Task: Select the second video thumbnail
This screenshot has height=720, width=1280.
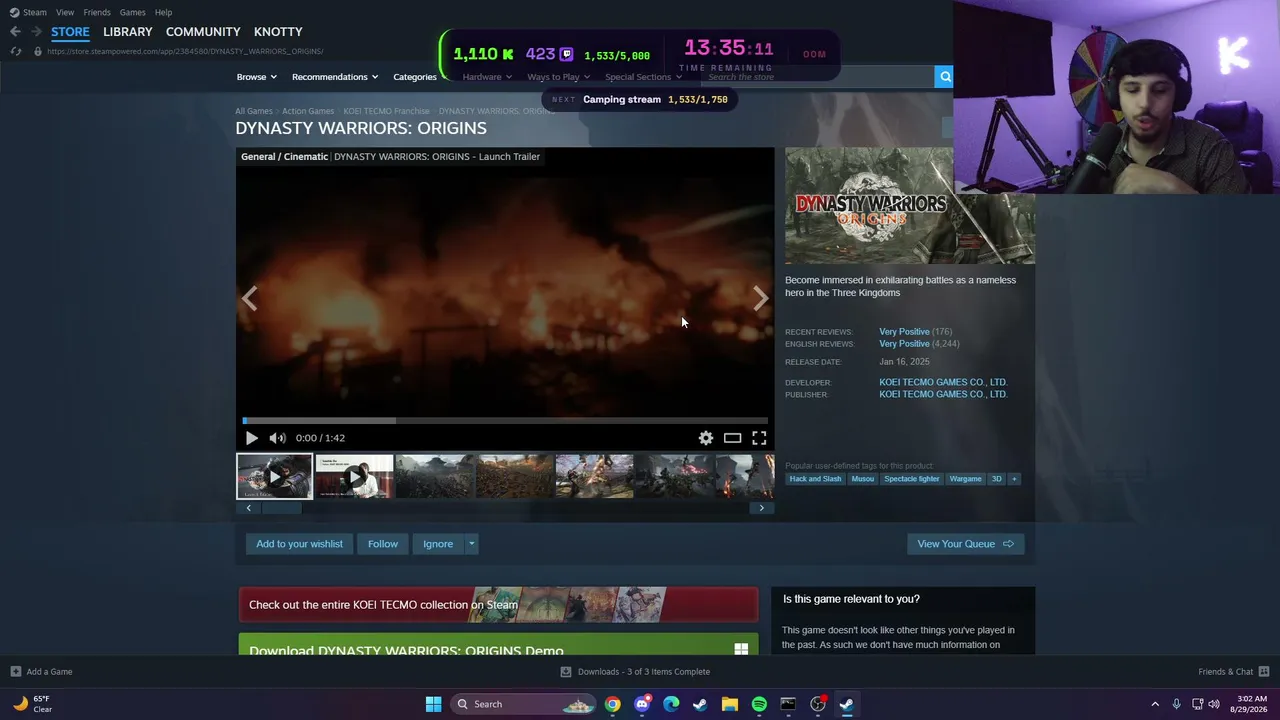Action: pos(354,477)
